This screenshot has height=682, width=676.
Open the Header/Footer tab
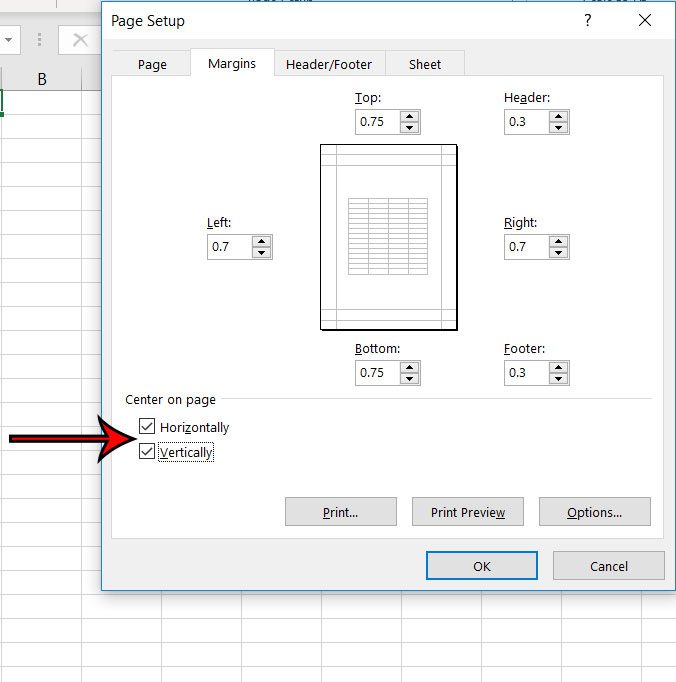329,64
